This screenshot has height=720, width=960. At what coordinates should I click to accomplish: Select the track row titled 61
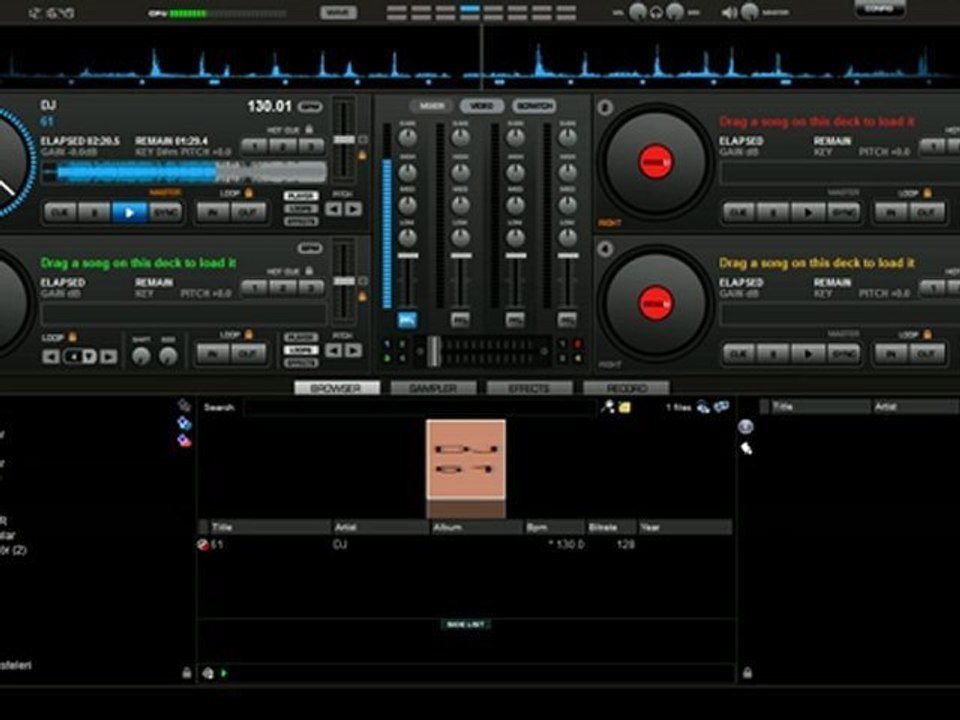coord(465,544)
